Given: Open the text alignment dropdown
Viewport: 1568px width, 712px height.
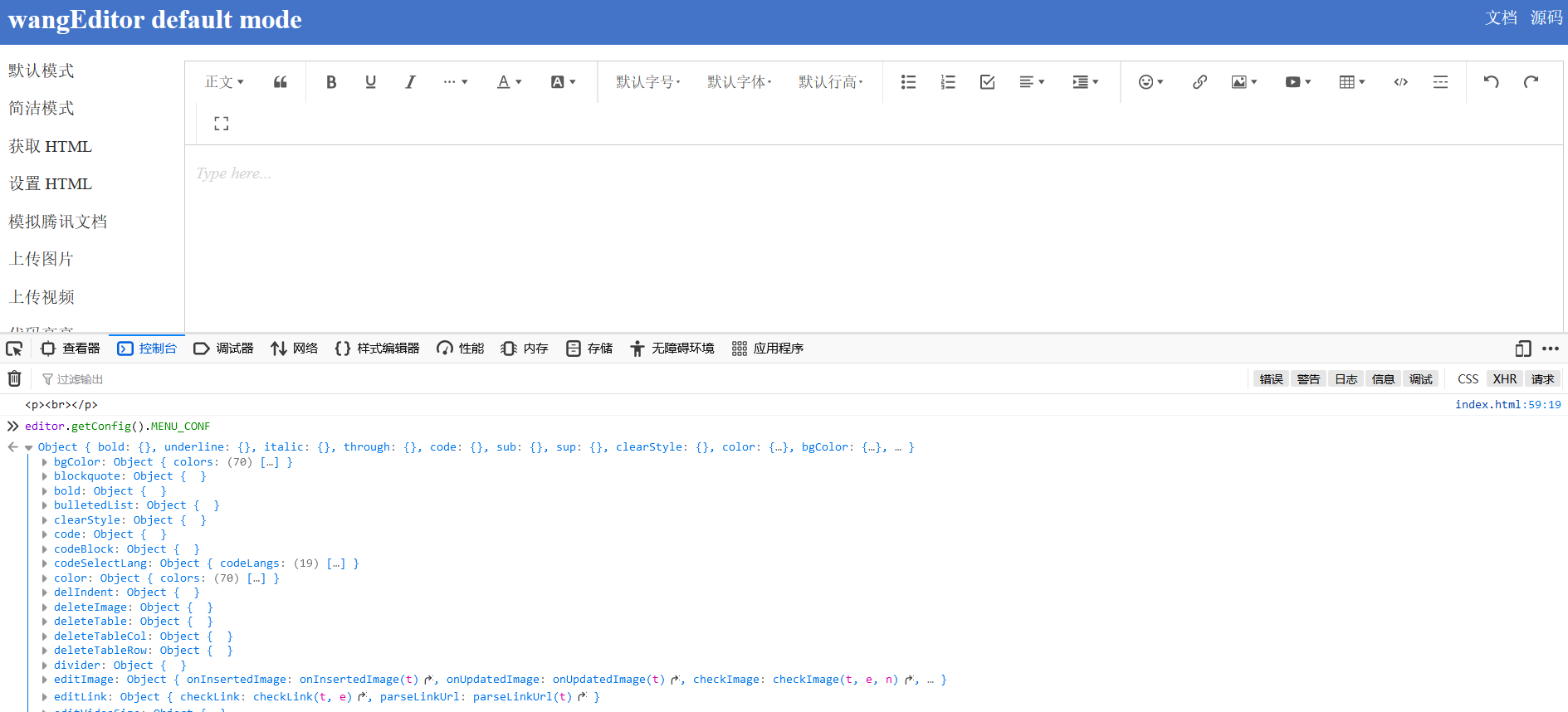Looking at the screenshot, I should coord(1032,82).
